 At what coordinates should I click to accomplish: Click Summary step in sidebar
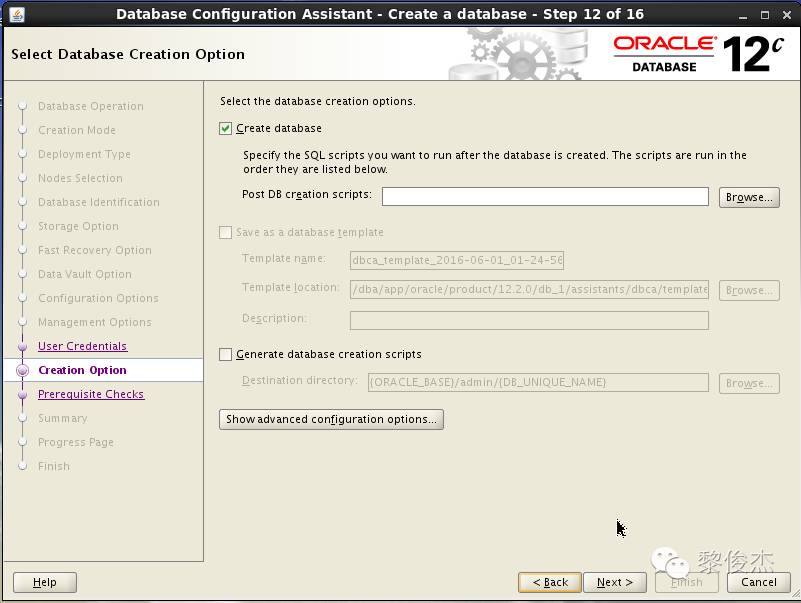click(62, 419)
